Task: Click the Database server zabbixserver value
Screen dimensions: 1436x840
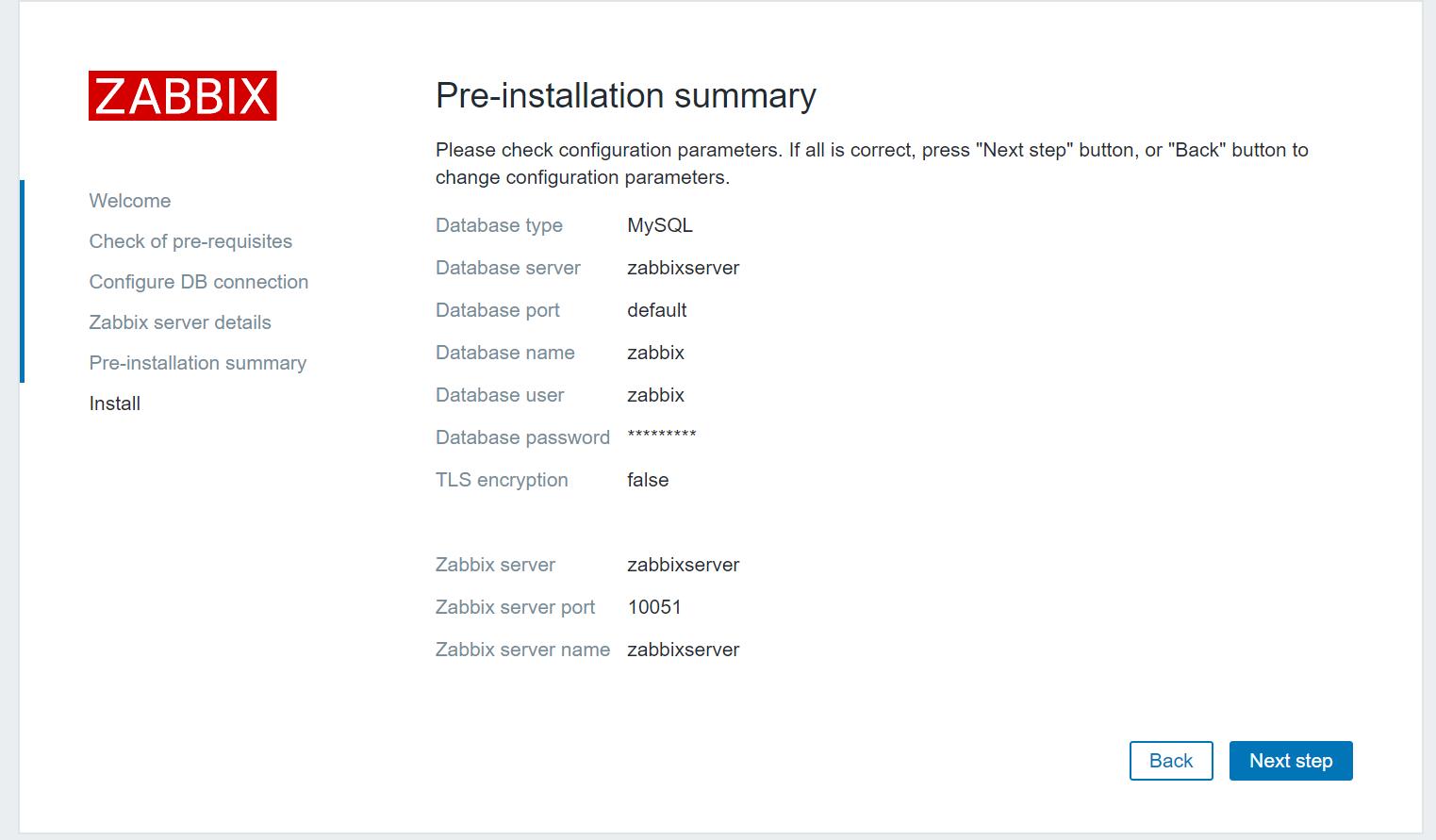Action: (x=684, y=268)
